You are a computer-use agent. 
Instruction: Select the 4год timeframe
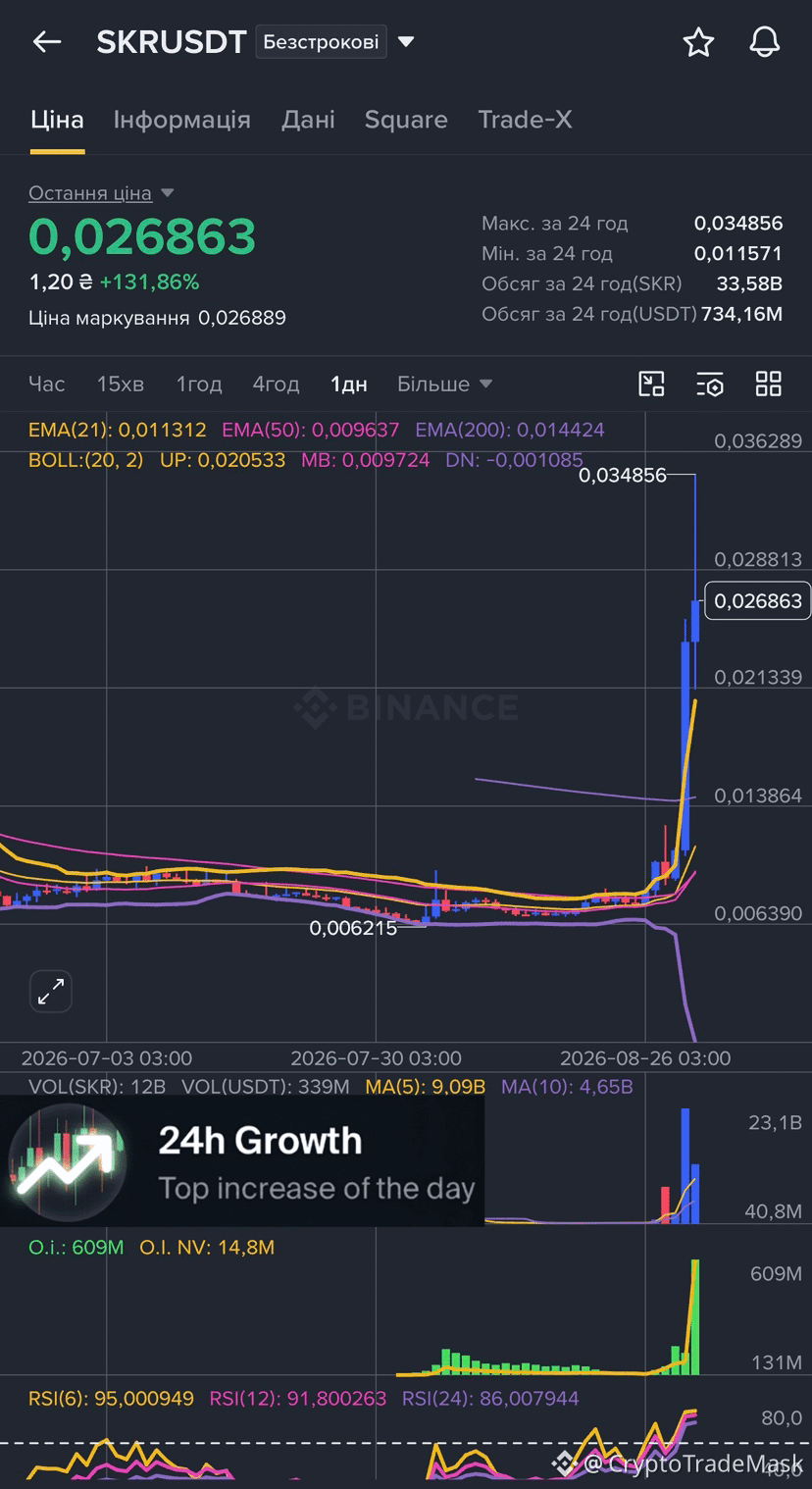[276, 384]
